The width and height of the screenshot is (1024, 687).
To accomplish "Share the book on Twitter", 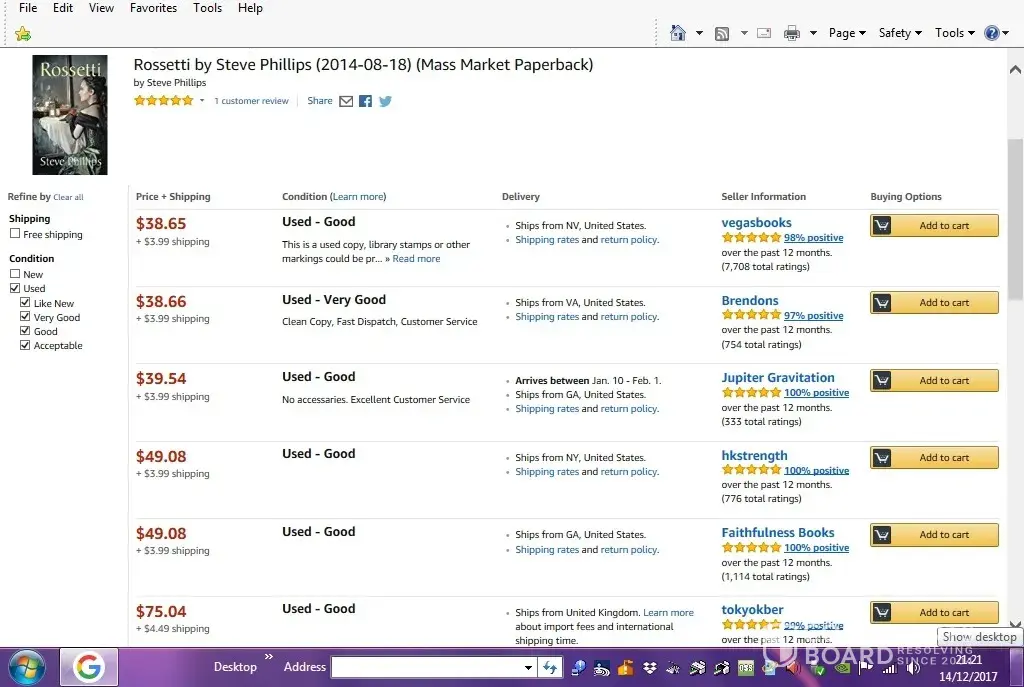I will tap(385, 101).
